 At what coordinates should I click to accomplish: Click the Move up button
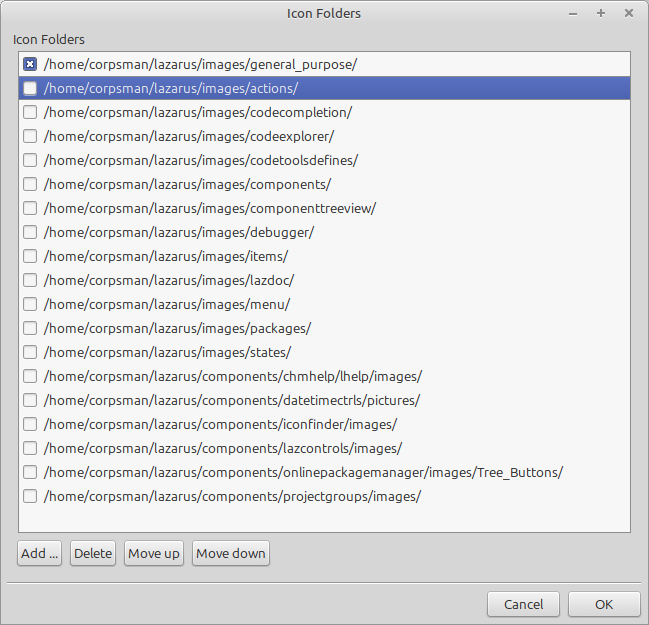coord(154,553)
